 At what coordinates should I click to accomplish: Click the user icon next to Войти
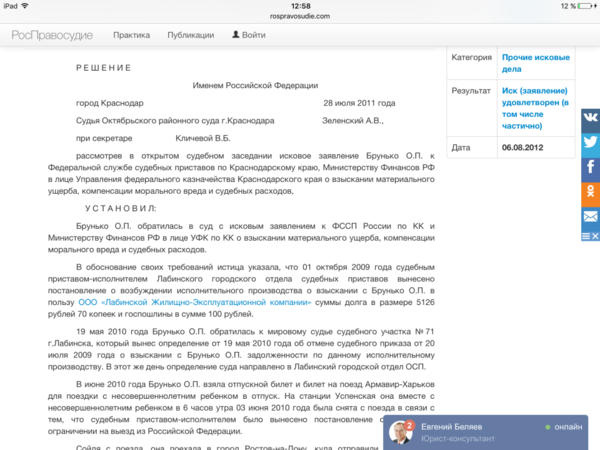point(236,34)
